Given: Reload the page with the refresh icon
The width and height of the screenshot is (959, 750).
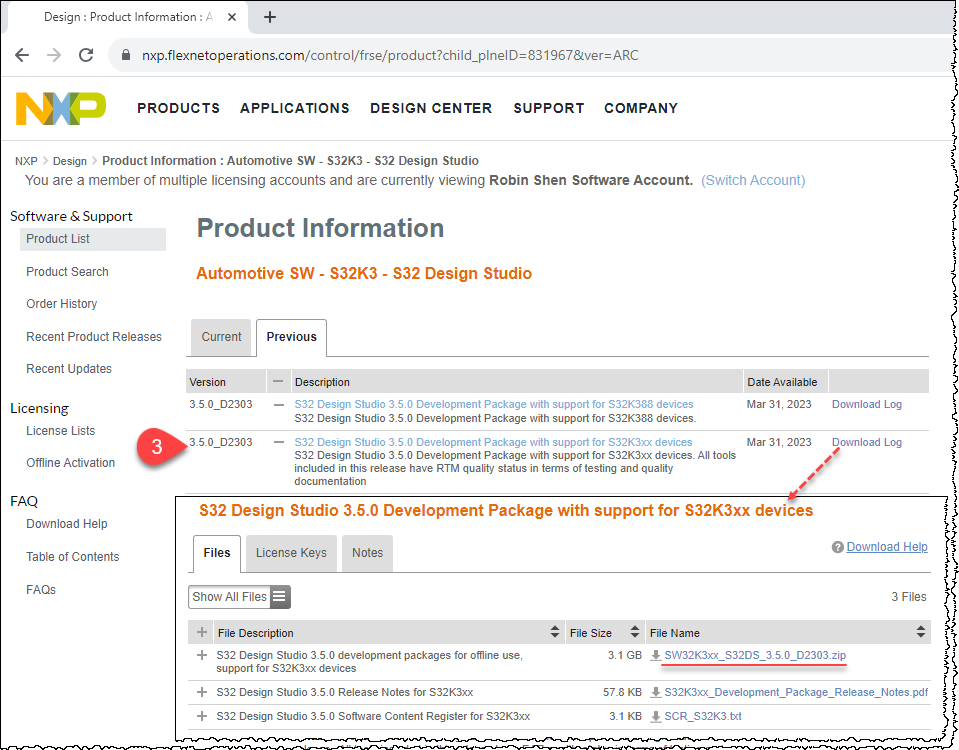Looking at the screenshot, I should [86, 55].
